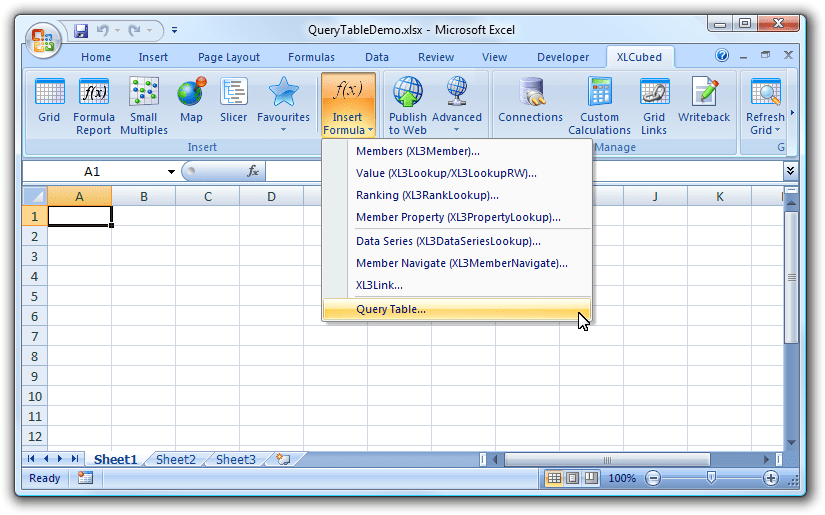Open Grid Links

654,106
